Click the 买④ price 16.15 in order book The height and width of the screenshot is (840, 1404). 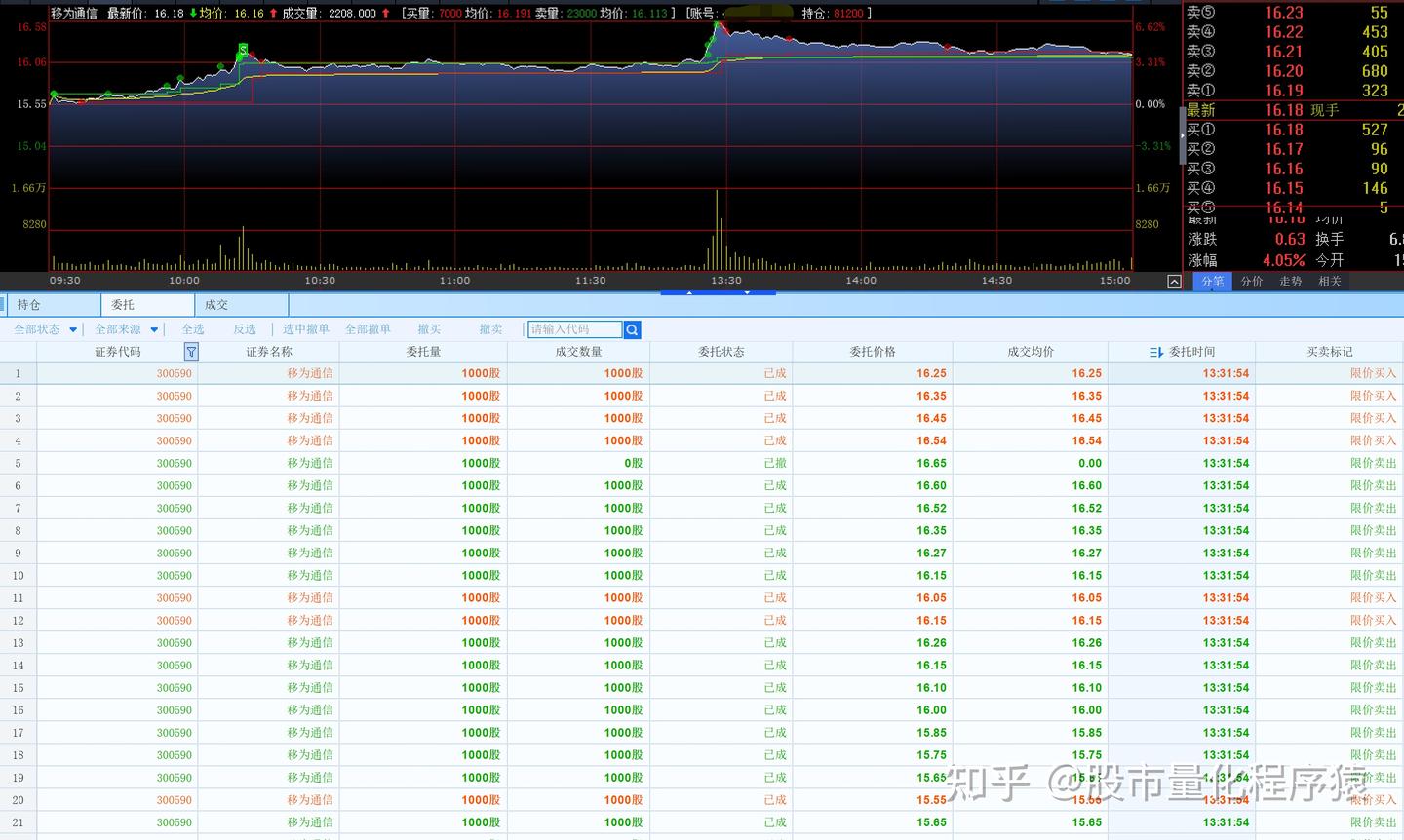tap(1284, 188)
